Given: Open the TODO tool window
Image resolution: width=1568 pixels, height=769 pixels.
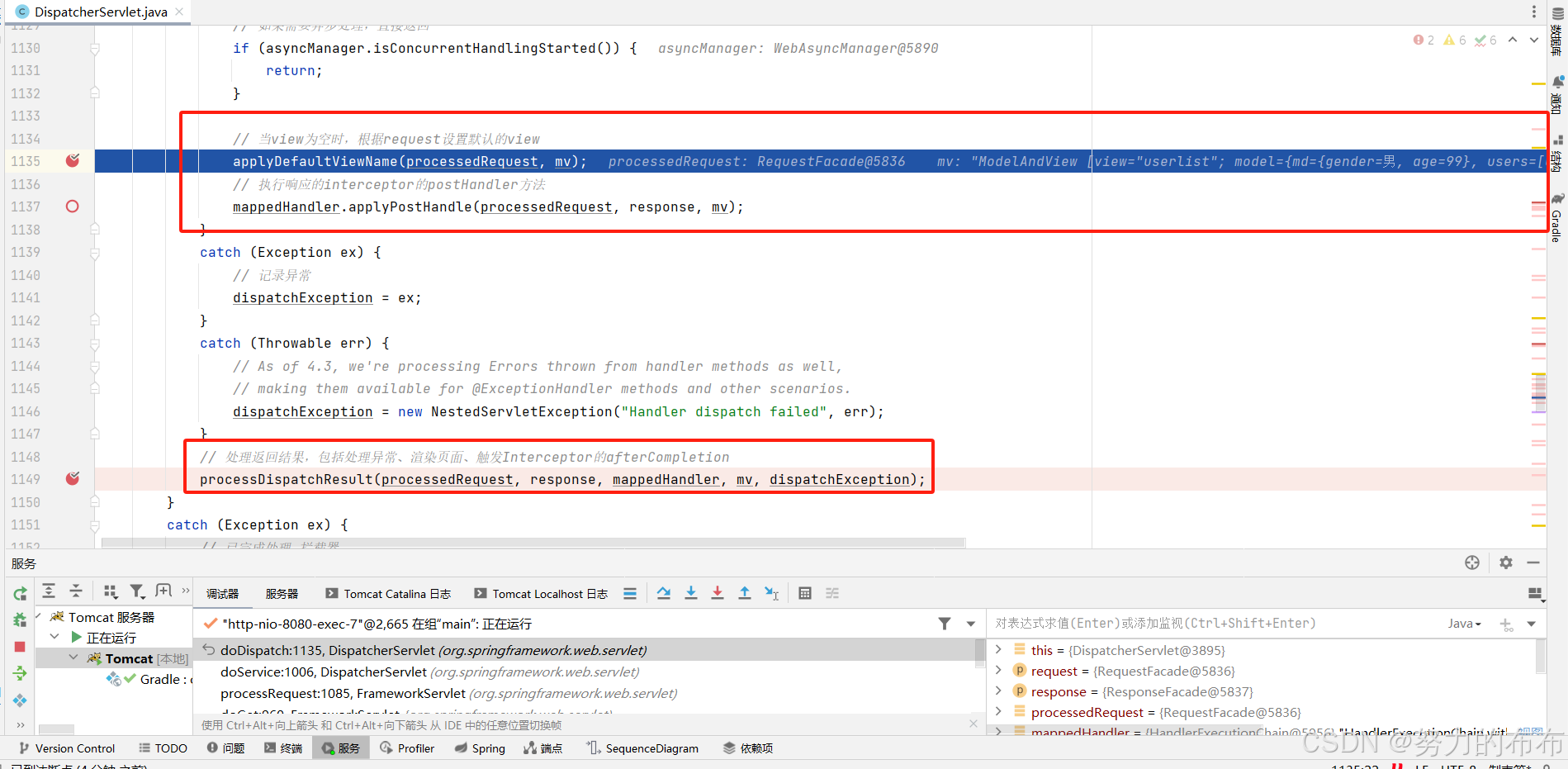Looking at the screenshot, I should pyautogui.click(x=163, y=748).
